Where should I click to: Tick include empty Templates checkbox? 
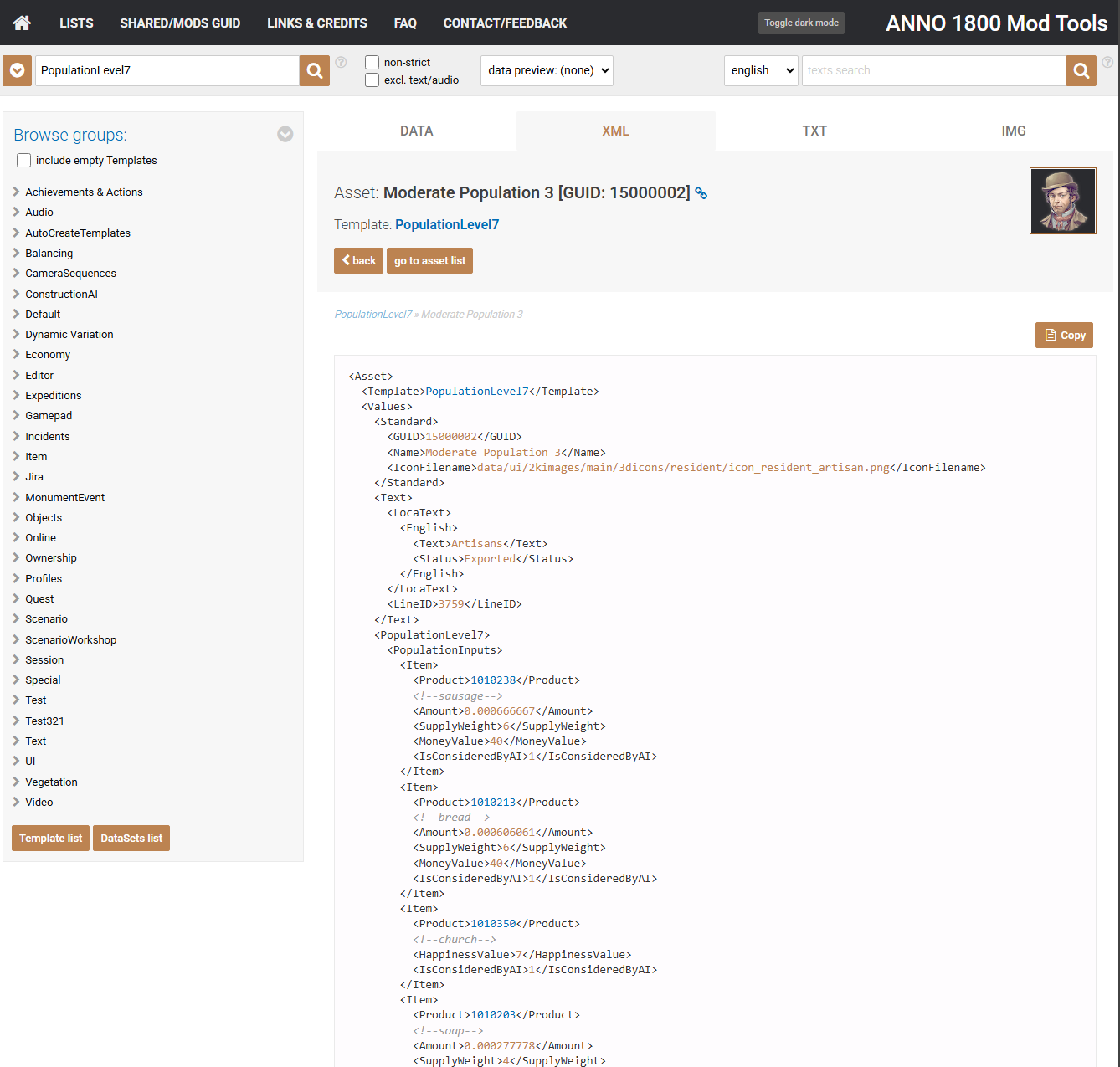click(24, 161)
